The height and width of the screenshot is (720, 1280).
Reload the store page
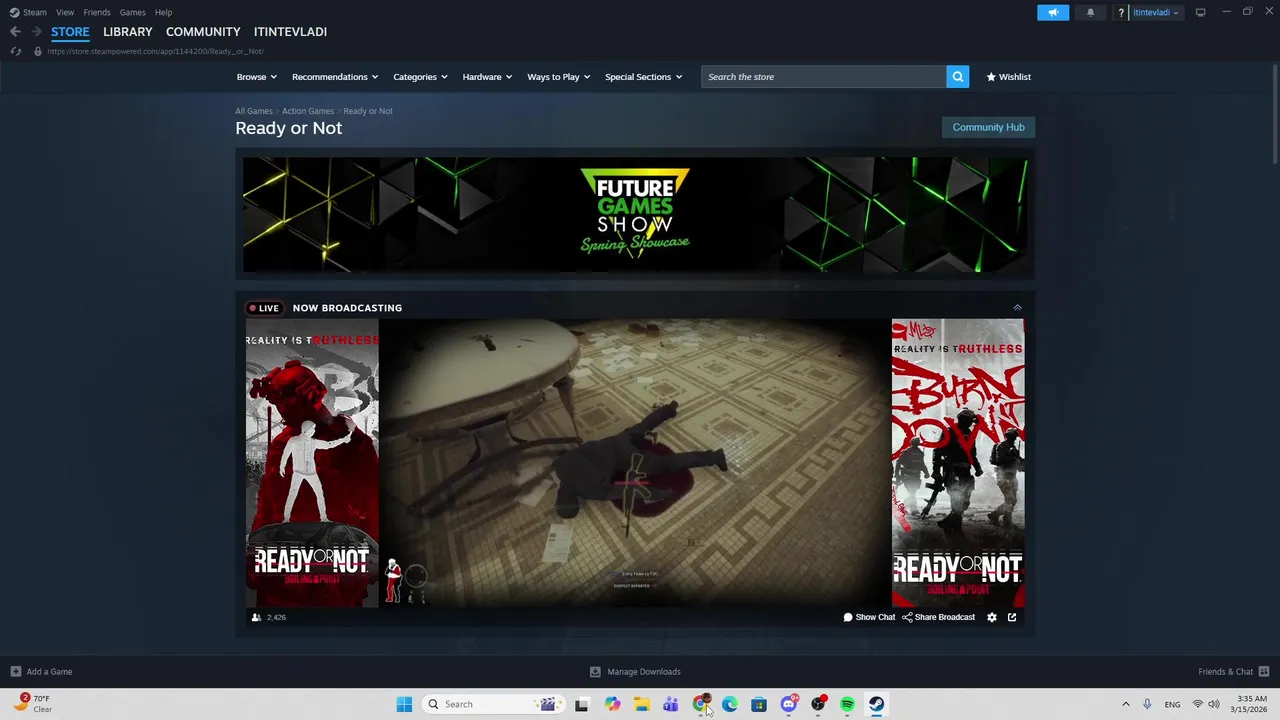(15, 51)
